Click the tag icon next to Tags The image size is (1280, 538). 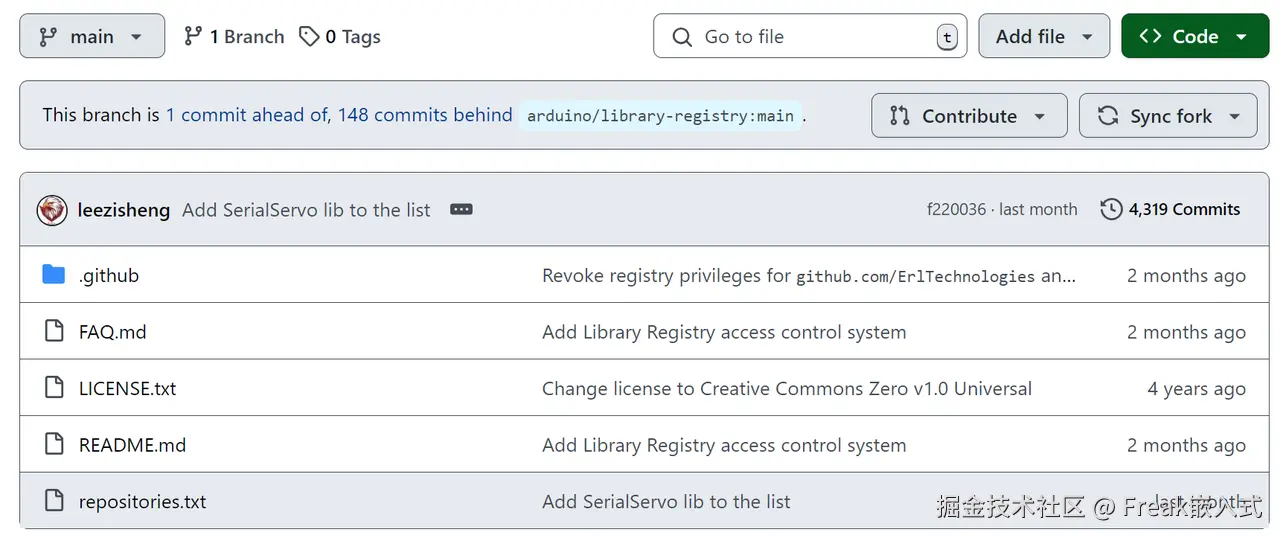pyautogui.click(x=309, y=37)
